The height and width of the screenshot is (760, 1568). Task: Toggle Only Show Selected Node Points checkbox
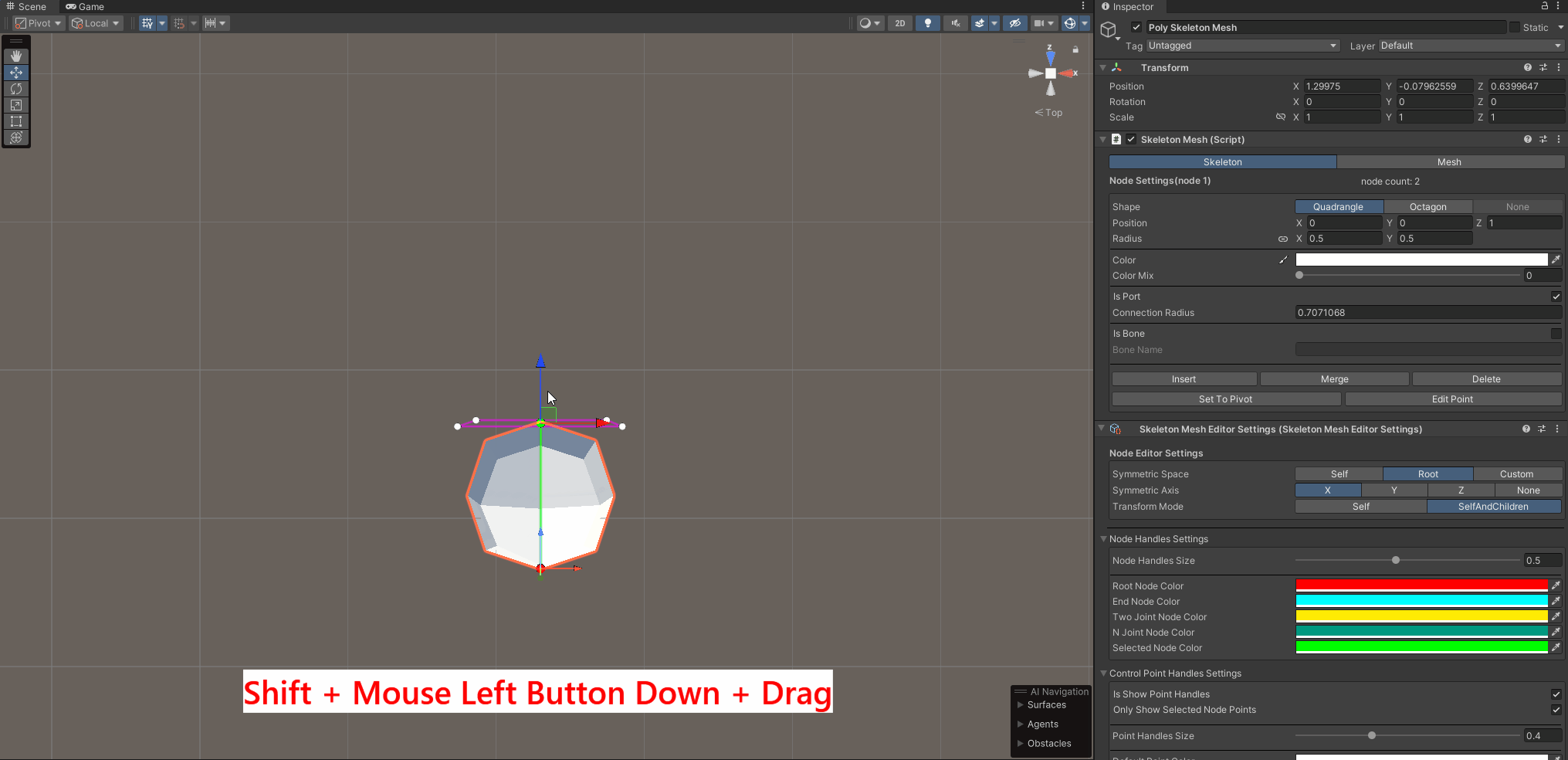[x=1556, y=710]
